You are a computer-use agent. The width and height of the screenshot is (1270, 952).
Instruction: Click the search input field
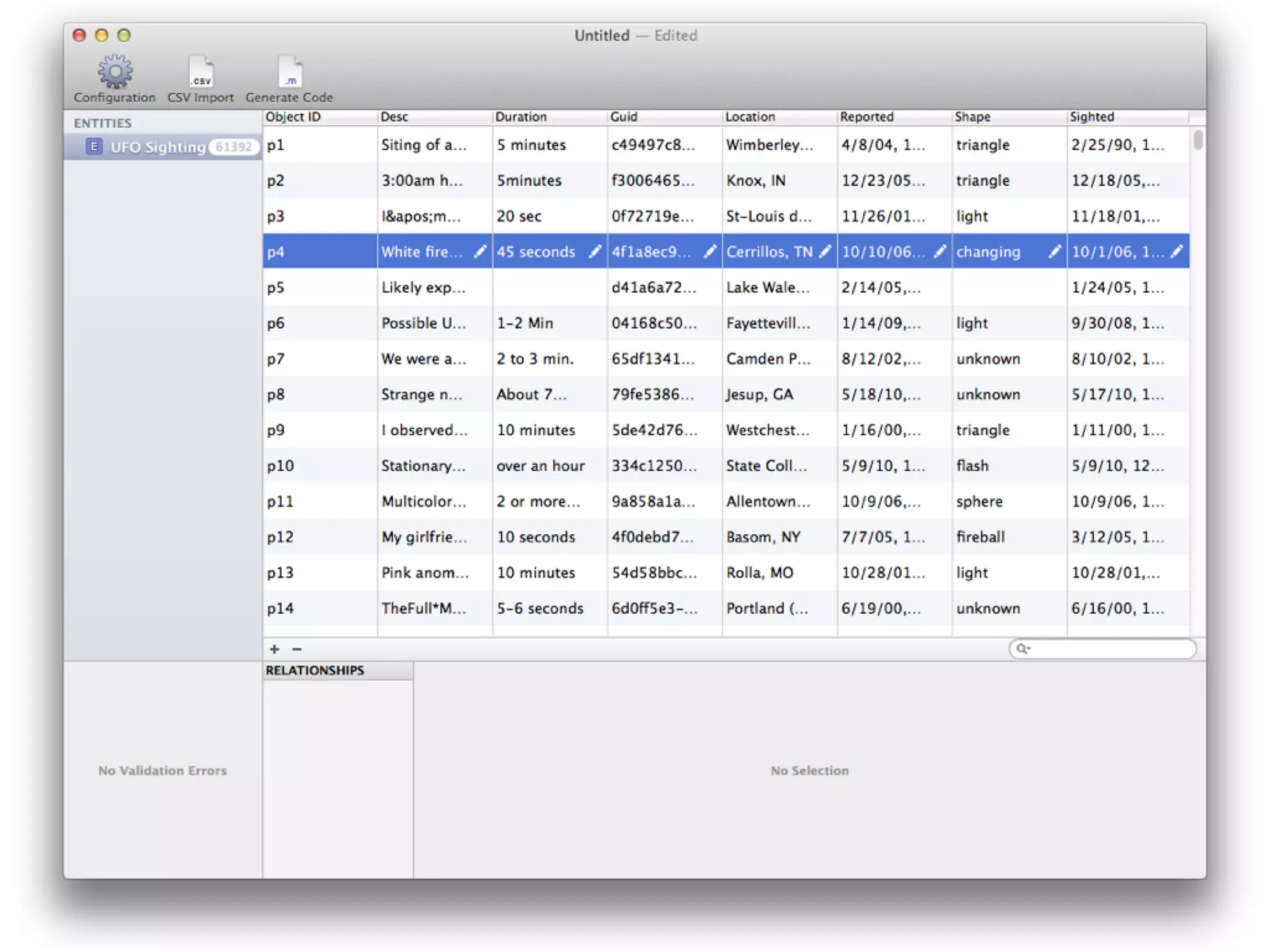tap(1110, 649)
